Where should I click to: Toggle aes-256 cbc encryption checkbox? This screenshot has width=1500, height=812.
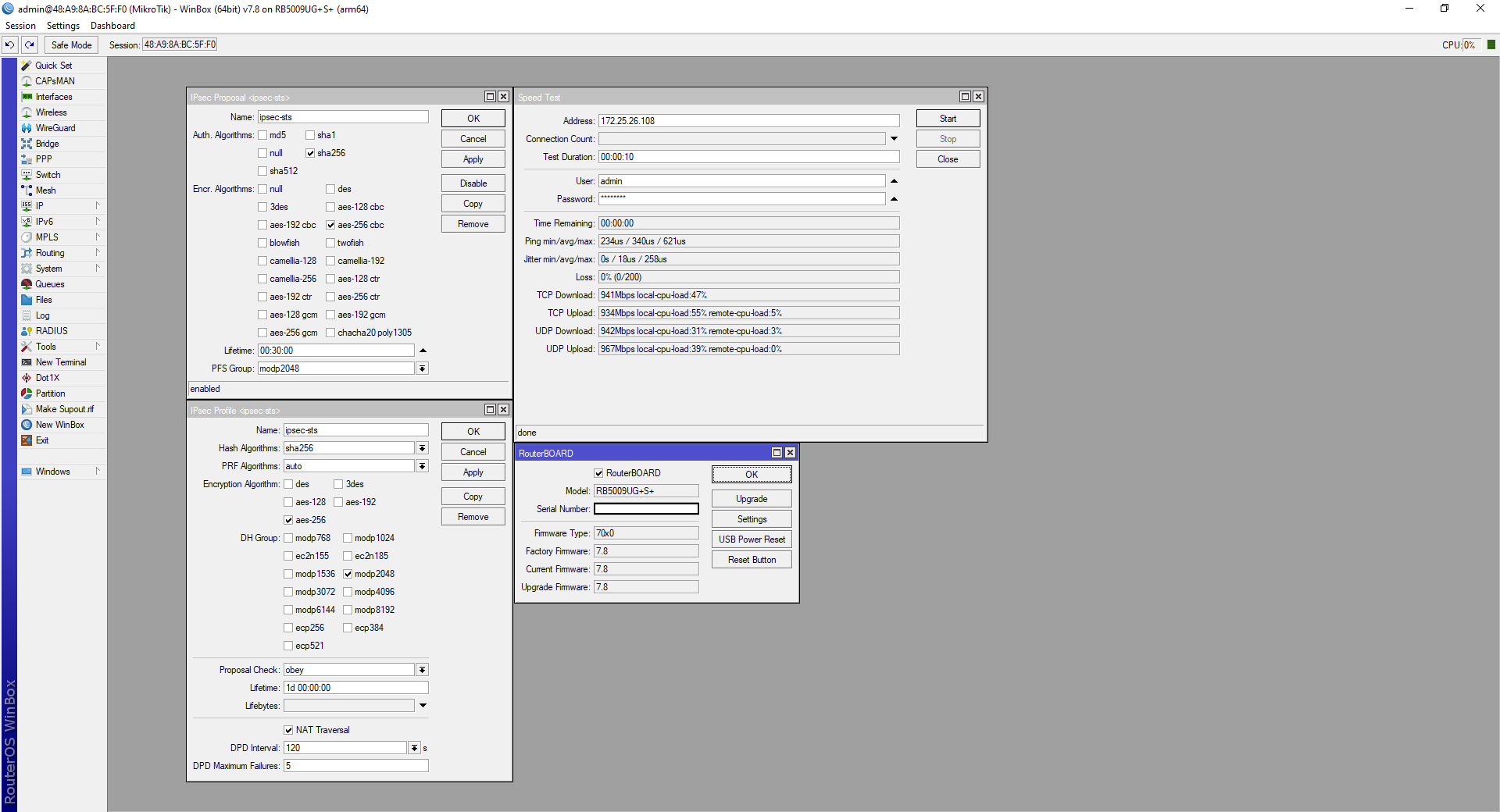330,225
